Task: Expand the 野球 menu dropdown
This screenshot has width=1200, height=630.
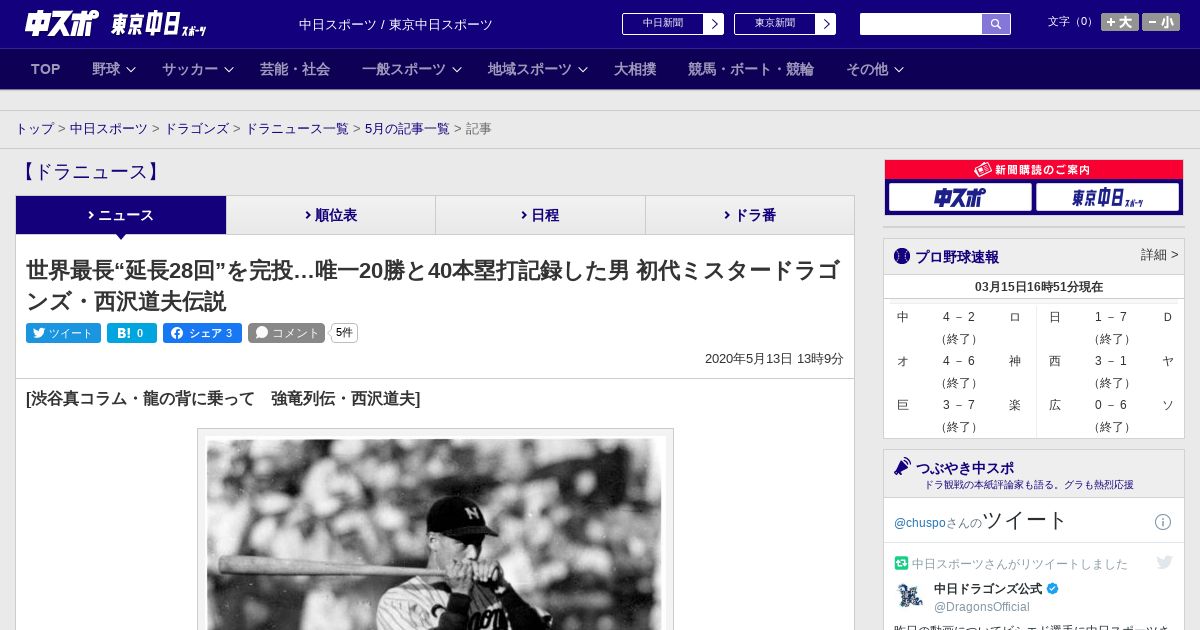Action: tap(114, 69)
